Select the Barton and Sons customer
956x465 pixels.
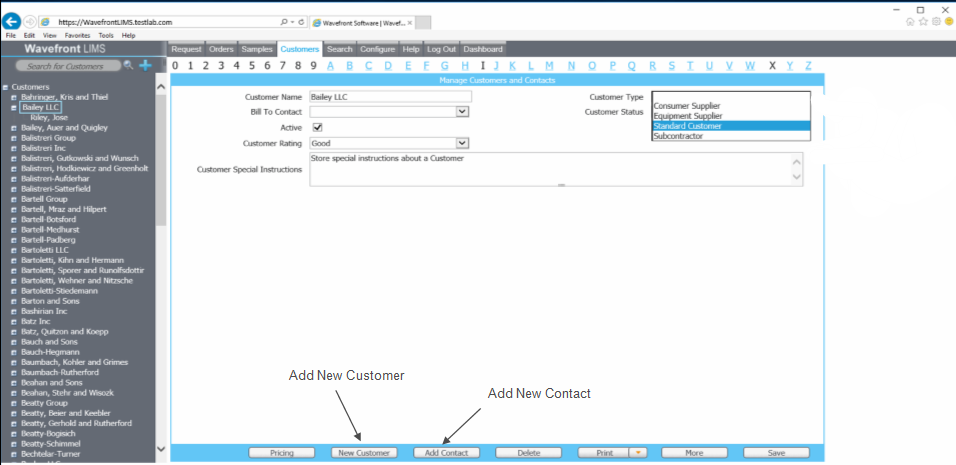point(50,301)
